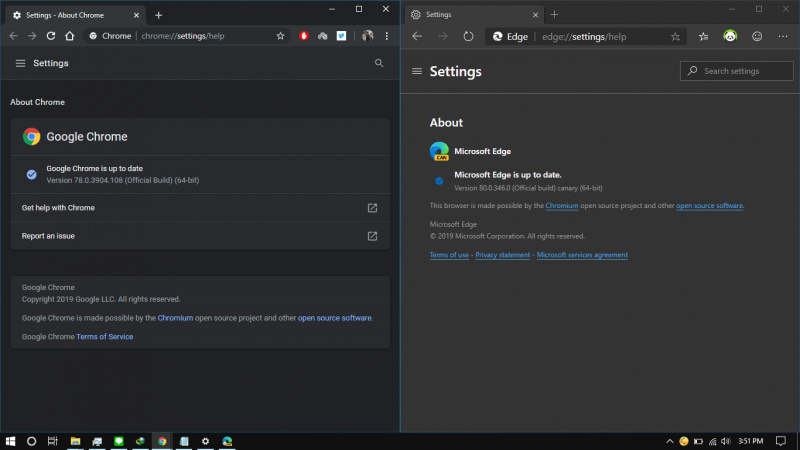
Task: Click the blue Twitter extension icon in Chrome
Action: tap(341, 36)
